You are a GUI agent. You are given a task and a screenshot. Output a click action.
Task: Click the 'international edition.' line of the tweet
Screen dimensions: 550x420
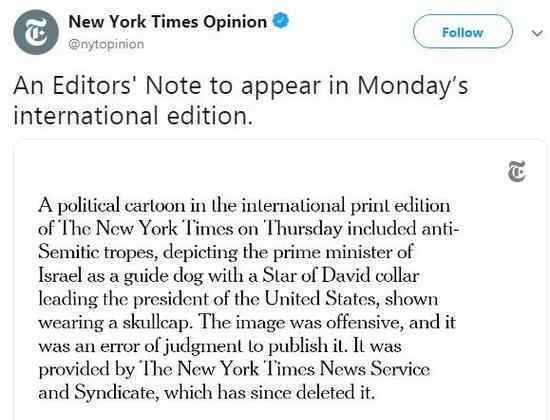(x=133, y=116)
